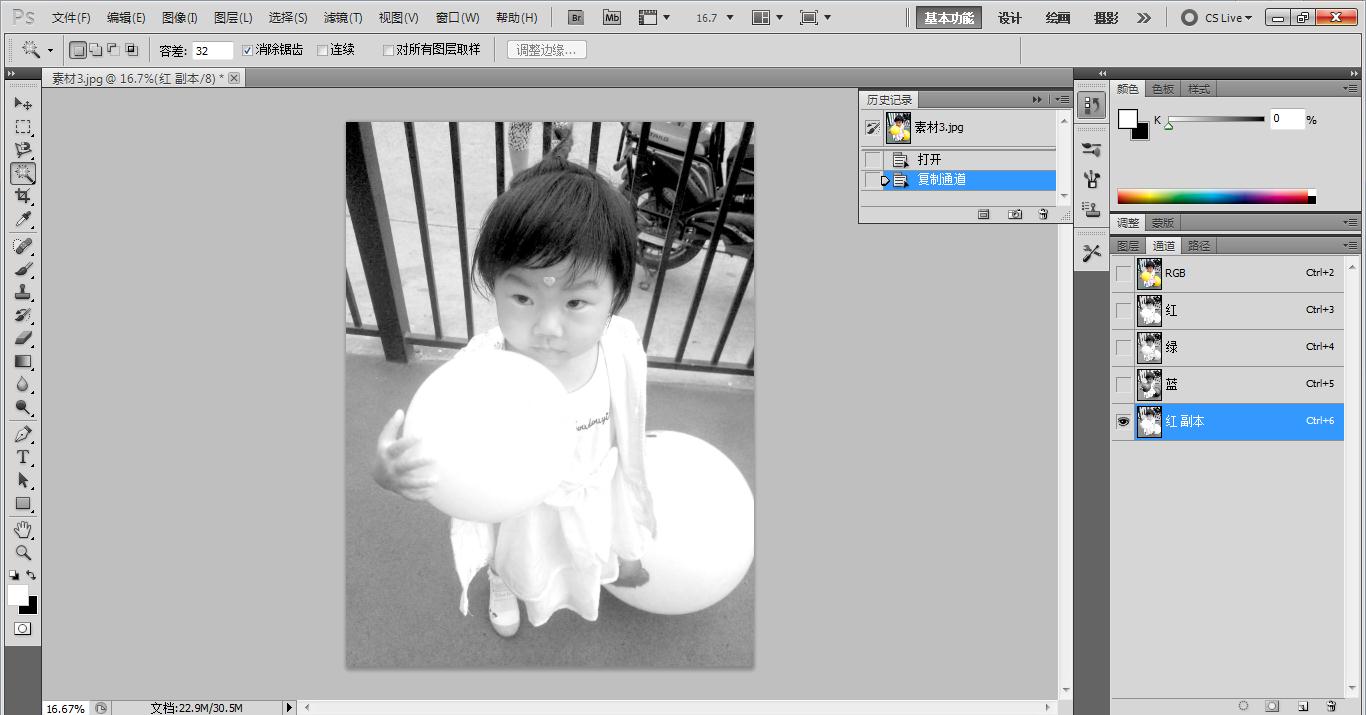The width and height of the screenshot is (1366, 715).
Task: Select the Eyedropper tool
Action: (22, 219)
